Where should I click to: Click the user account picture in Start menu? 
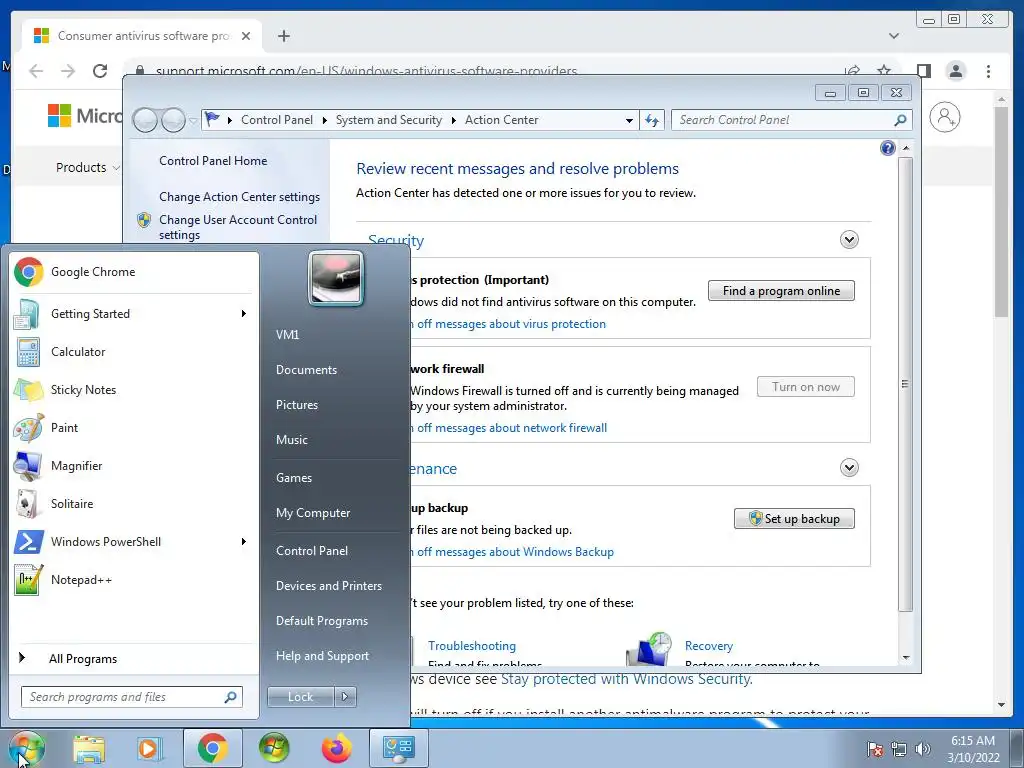[x=336, y=278]
